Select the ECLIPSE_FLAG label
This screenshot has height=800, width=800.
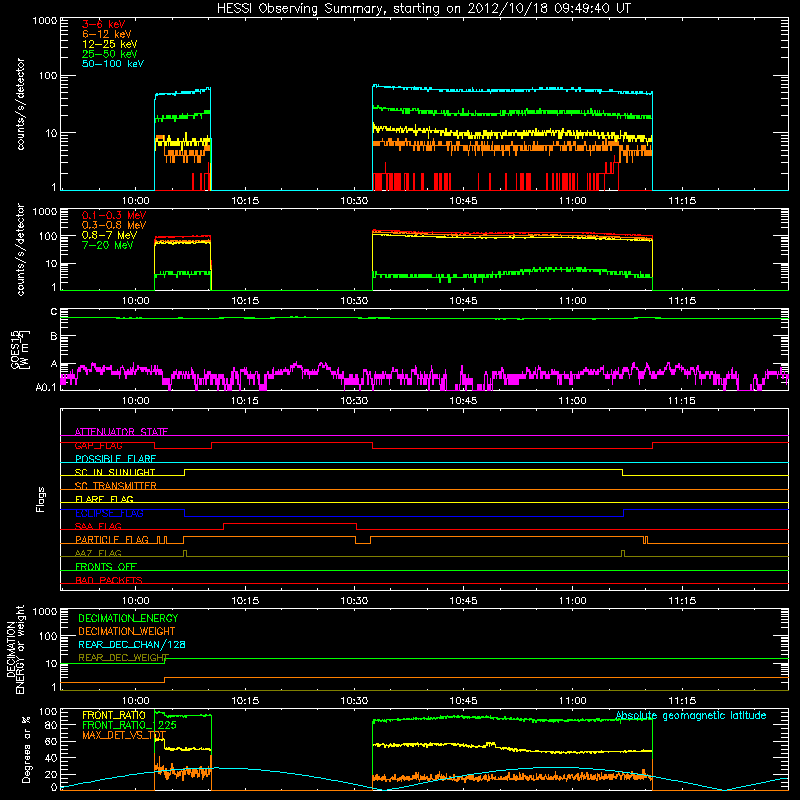(x=109, y=513)
